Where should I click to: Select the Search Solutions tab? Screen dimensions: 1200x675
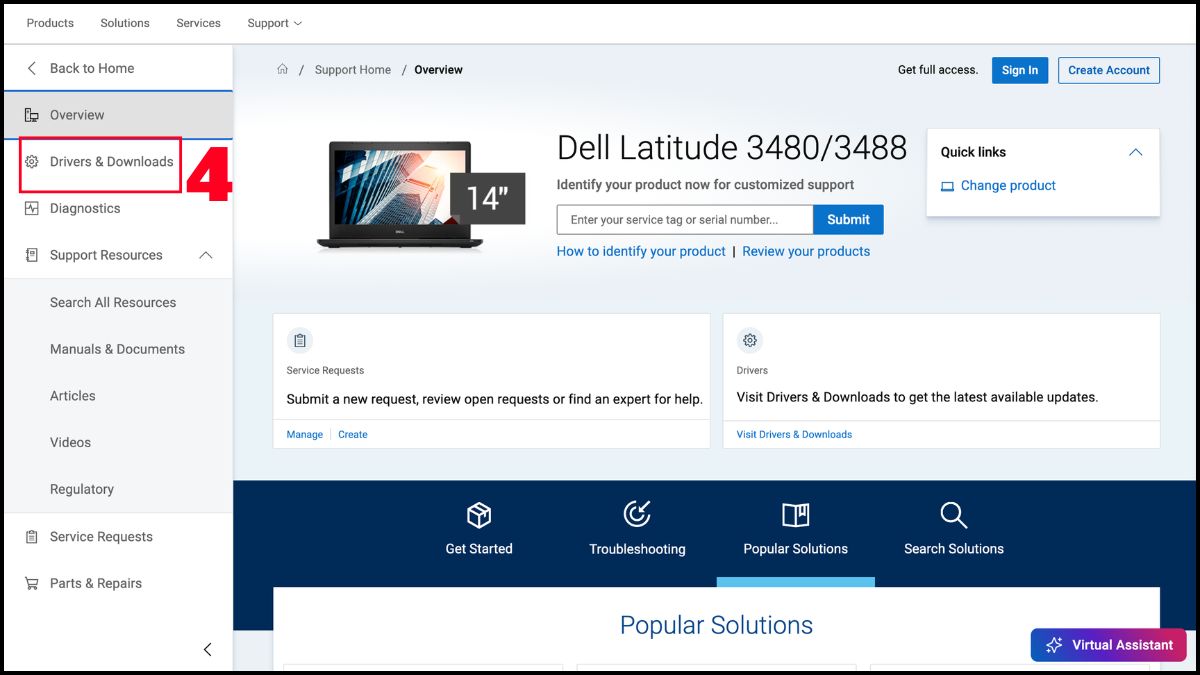click(954, 530)
